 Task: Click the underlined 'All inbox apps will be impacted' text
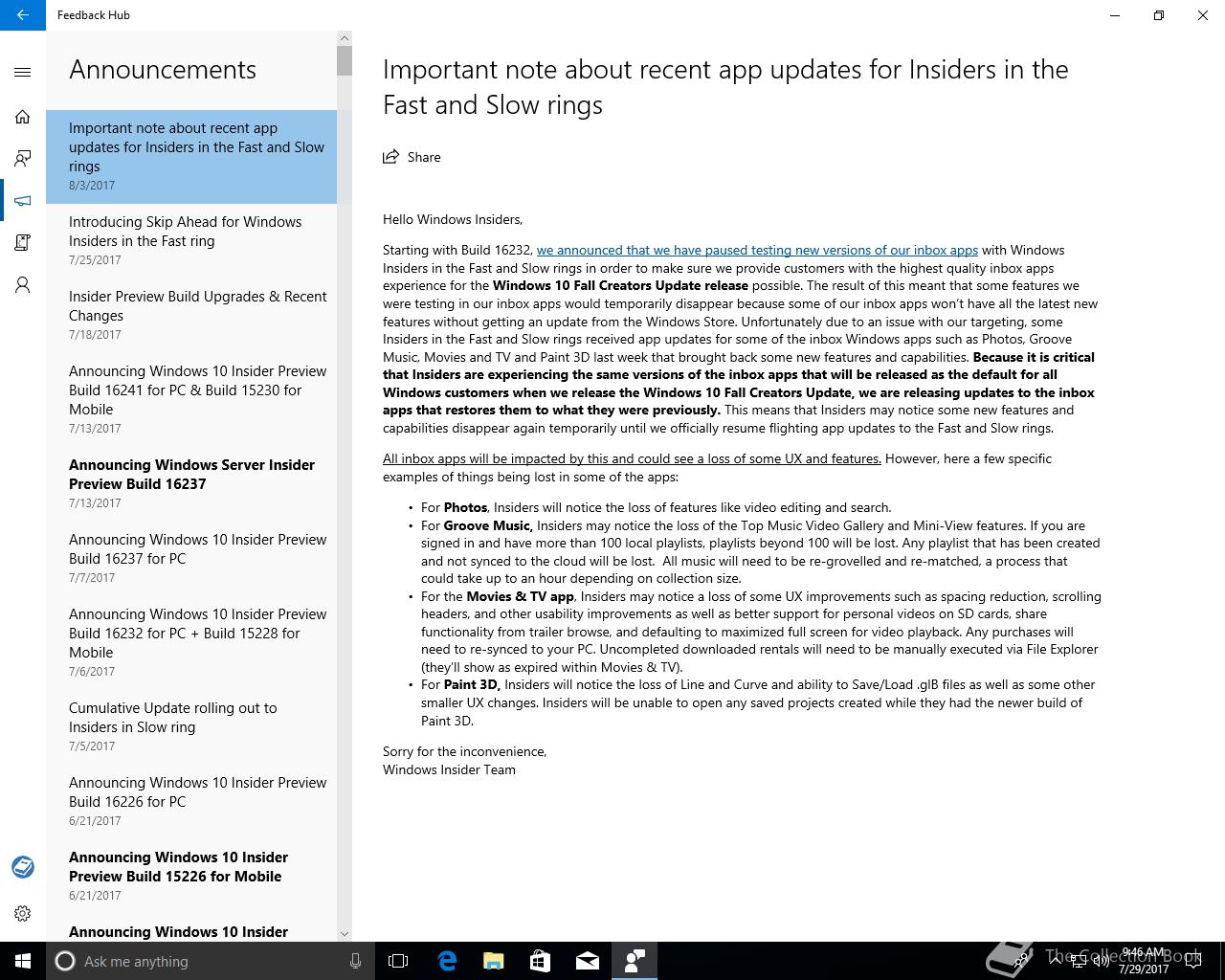pyautogui.click(x=632, y=458)
